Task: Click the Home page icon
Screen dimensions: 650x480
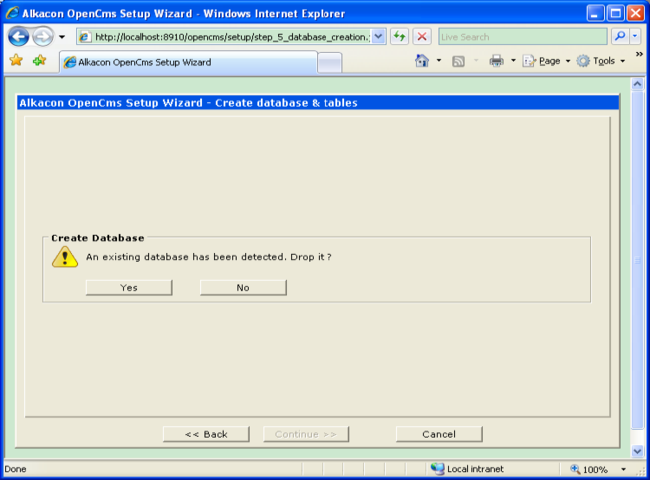Action: [422, 61]
